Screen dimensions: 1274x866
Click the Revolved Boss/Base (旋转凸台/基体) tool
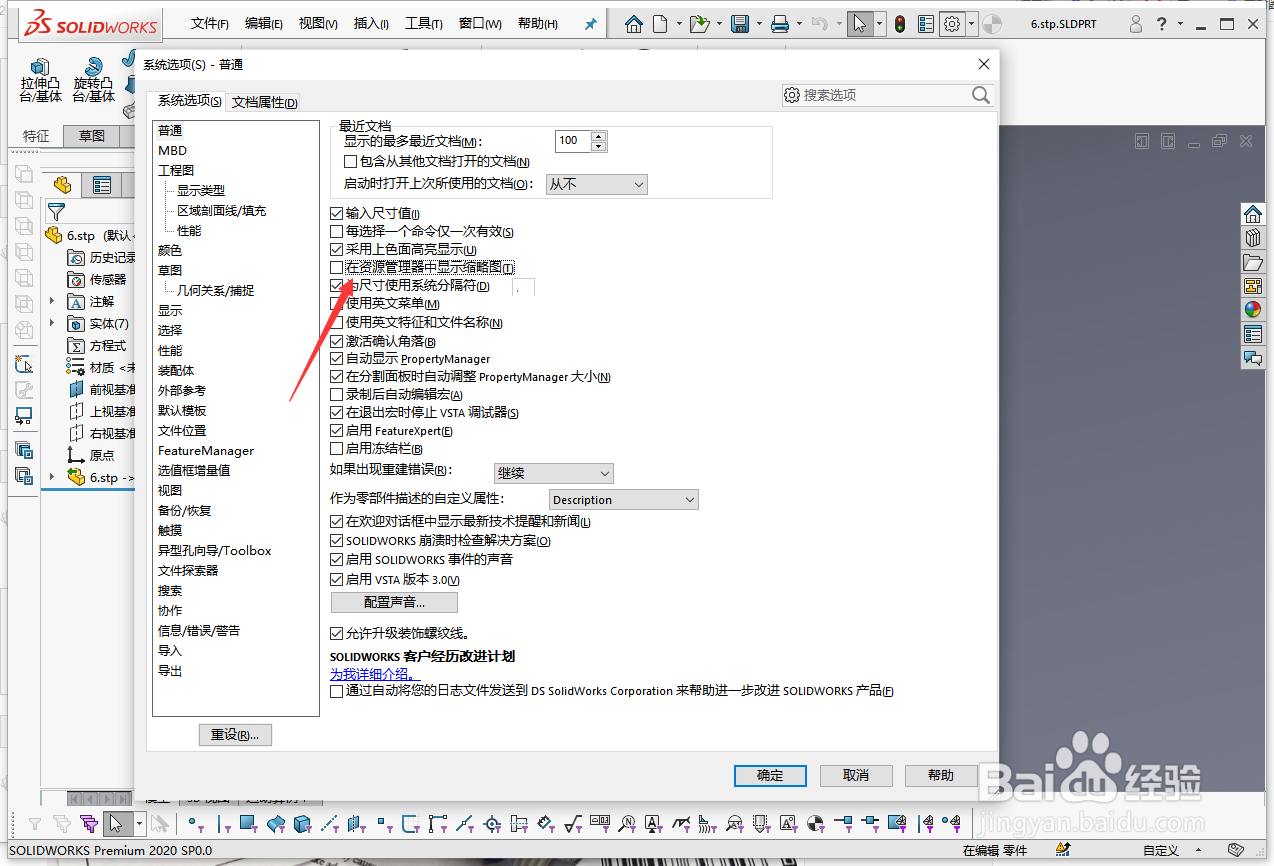[94, 81]
